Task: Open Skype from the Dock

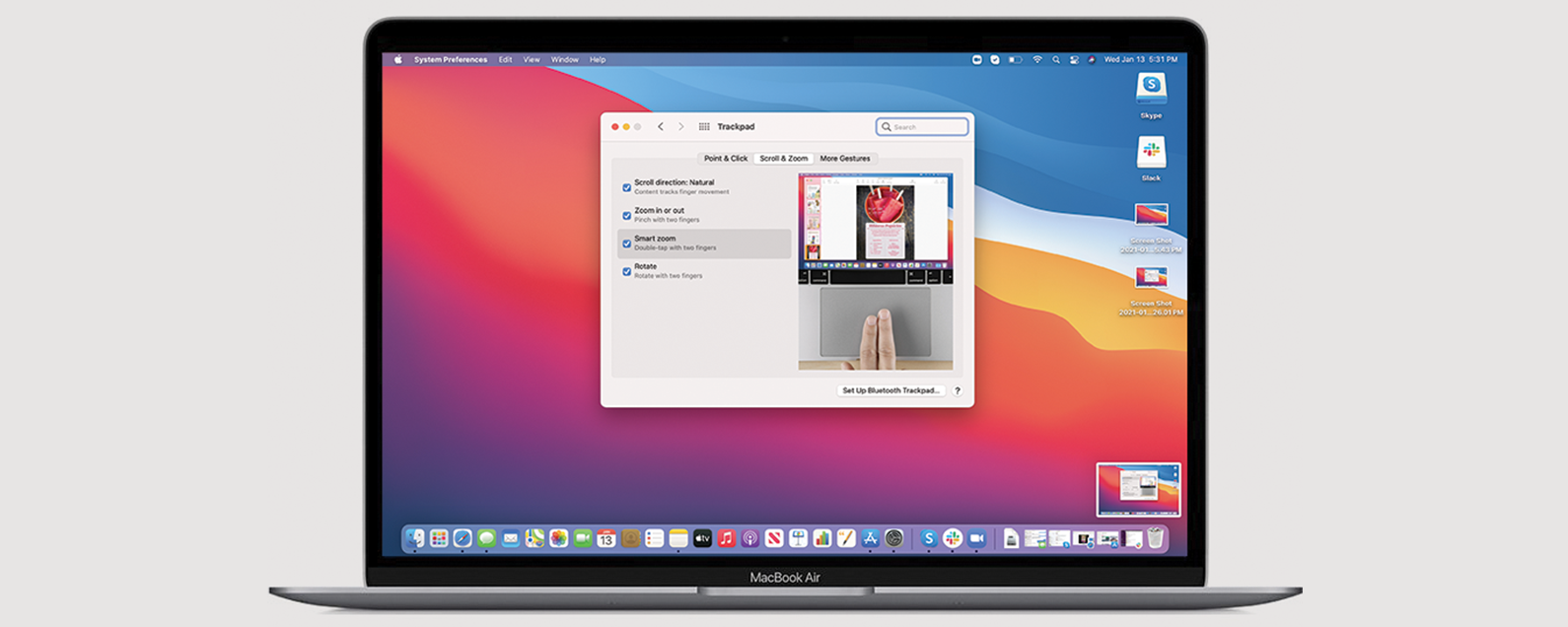Action: (928, 538)
